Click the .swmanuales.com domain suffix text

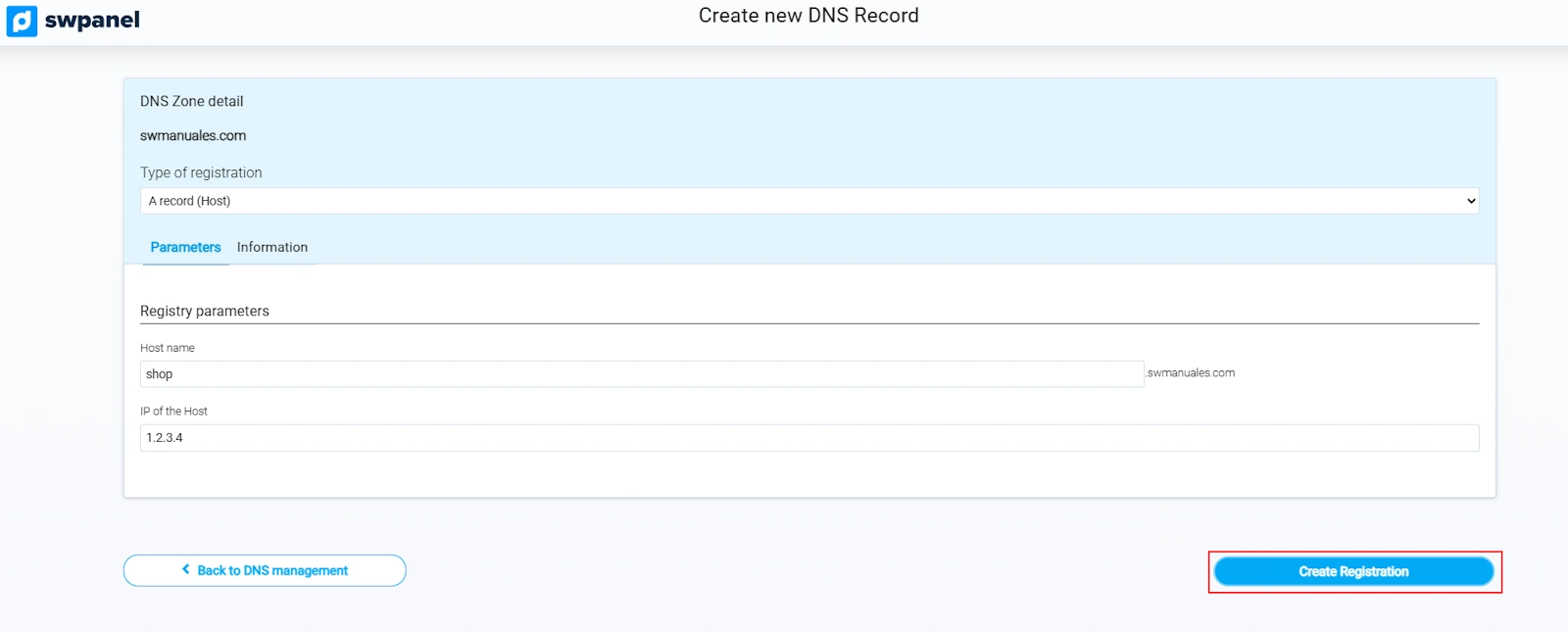point(1191,373)
